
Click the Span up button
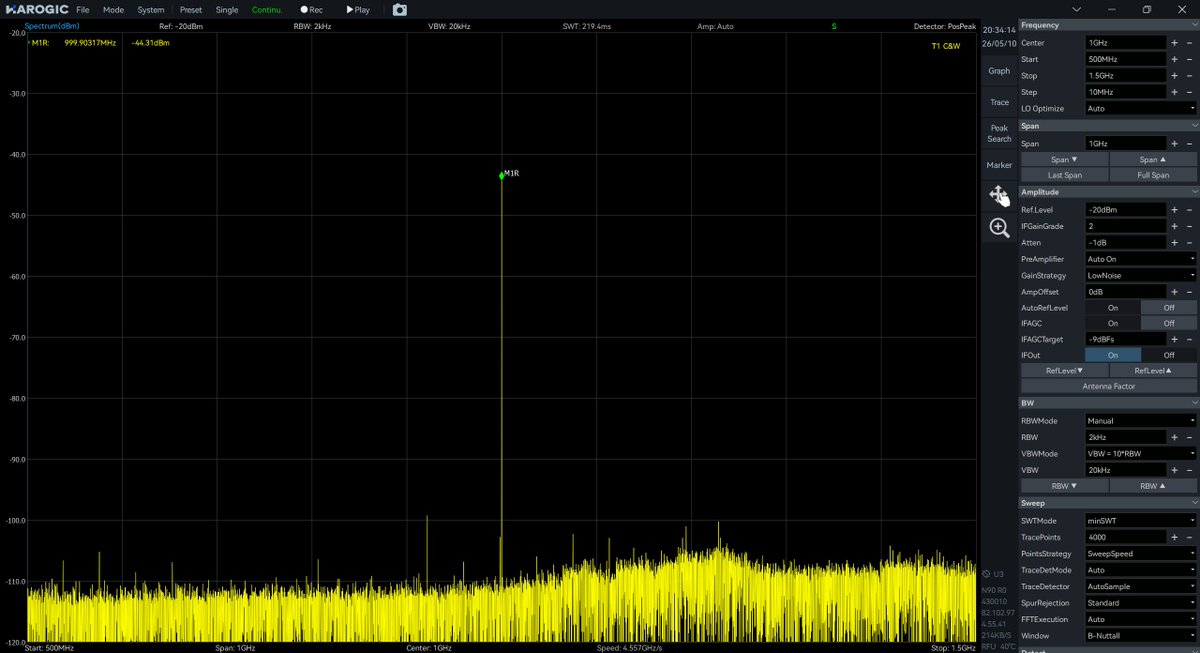tap(1153, 160)
